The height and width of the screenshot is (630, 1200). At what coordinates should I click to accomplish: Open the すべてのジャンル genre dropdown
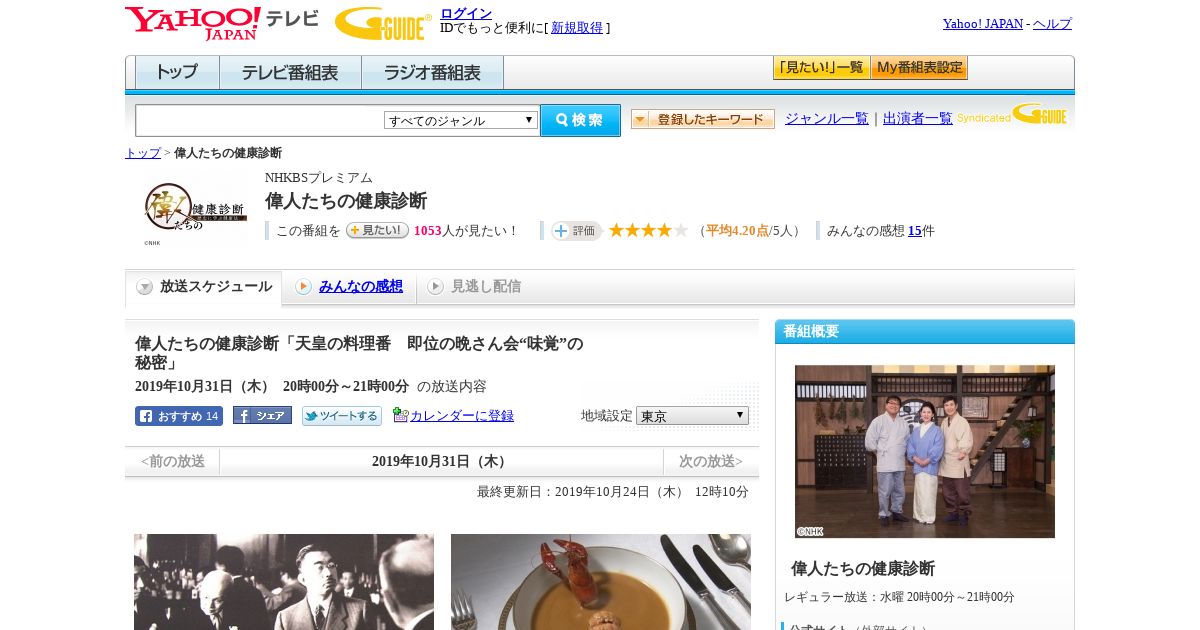click(x=461, y=120)
